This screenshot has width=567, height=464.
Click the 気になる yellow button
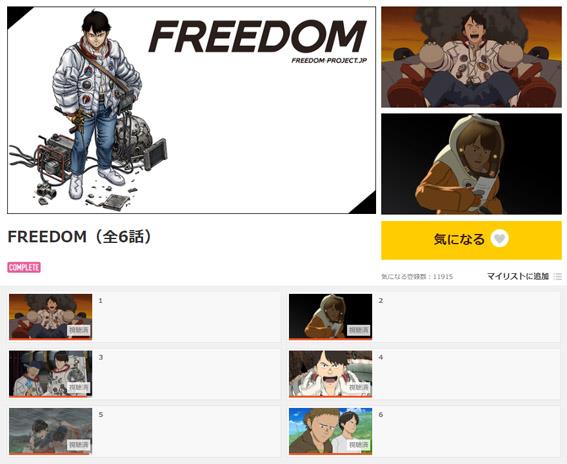471,240
